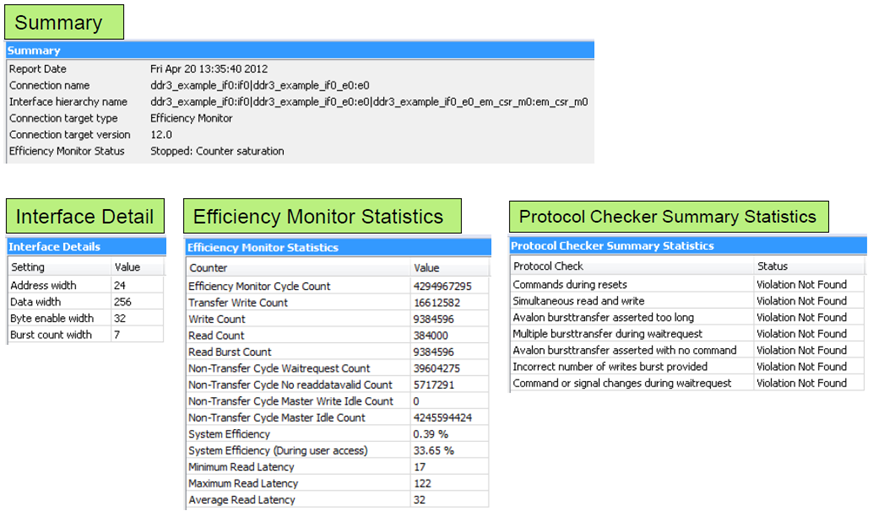The width and height of the screenshot is (873, 511).
Task: Click the Byte enable width row value 32
Action: point(120,318)
